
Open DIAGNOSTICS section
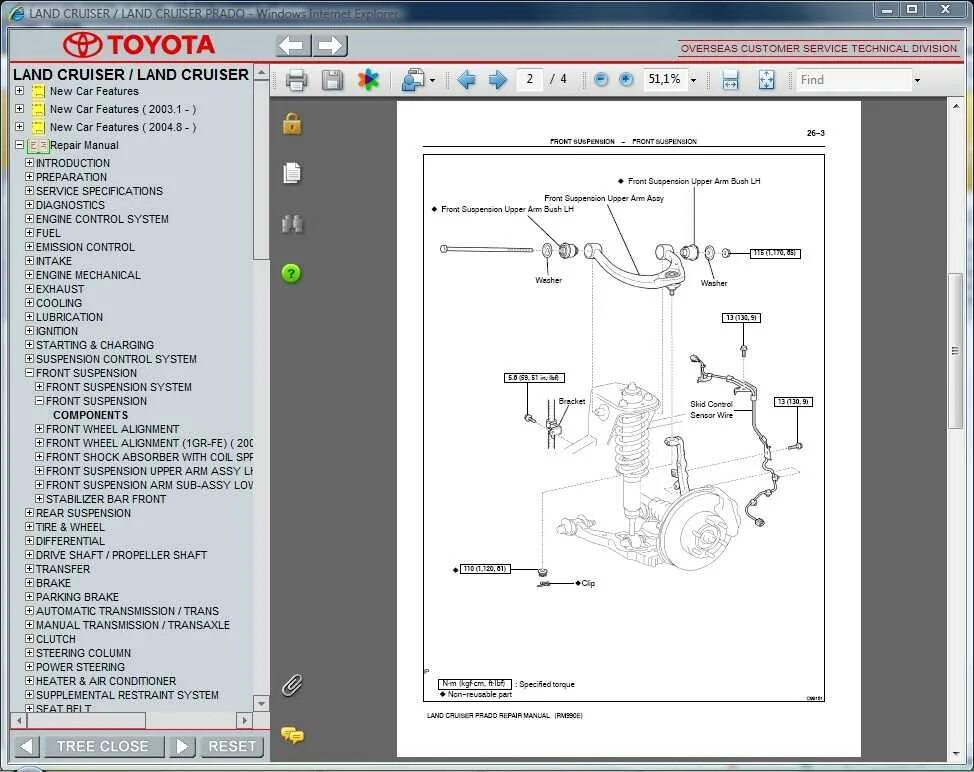tap(70, 205)
